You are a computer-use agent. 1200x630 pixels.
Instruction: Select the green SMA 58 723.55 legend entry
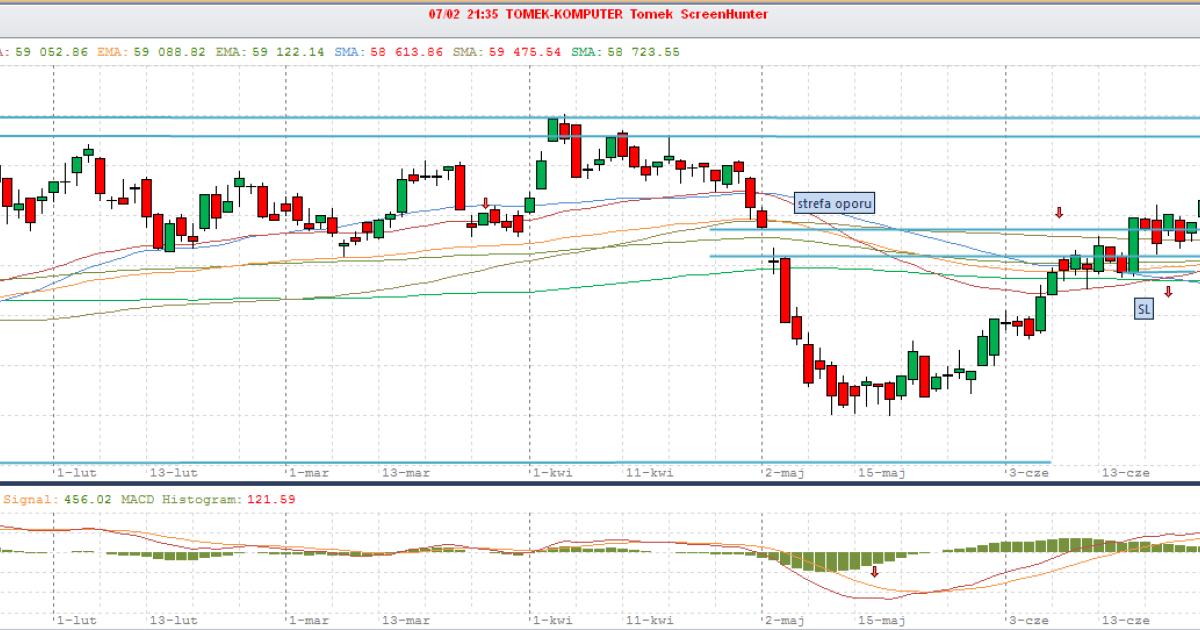tap(625, 50)
